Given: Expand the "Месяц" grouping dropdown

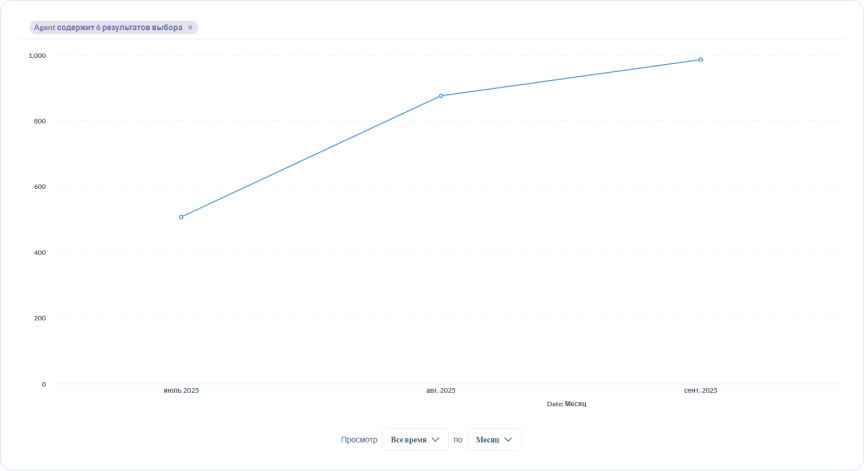Looking at the screenshot, I should click(493, 440).
